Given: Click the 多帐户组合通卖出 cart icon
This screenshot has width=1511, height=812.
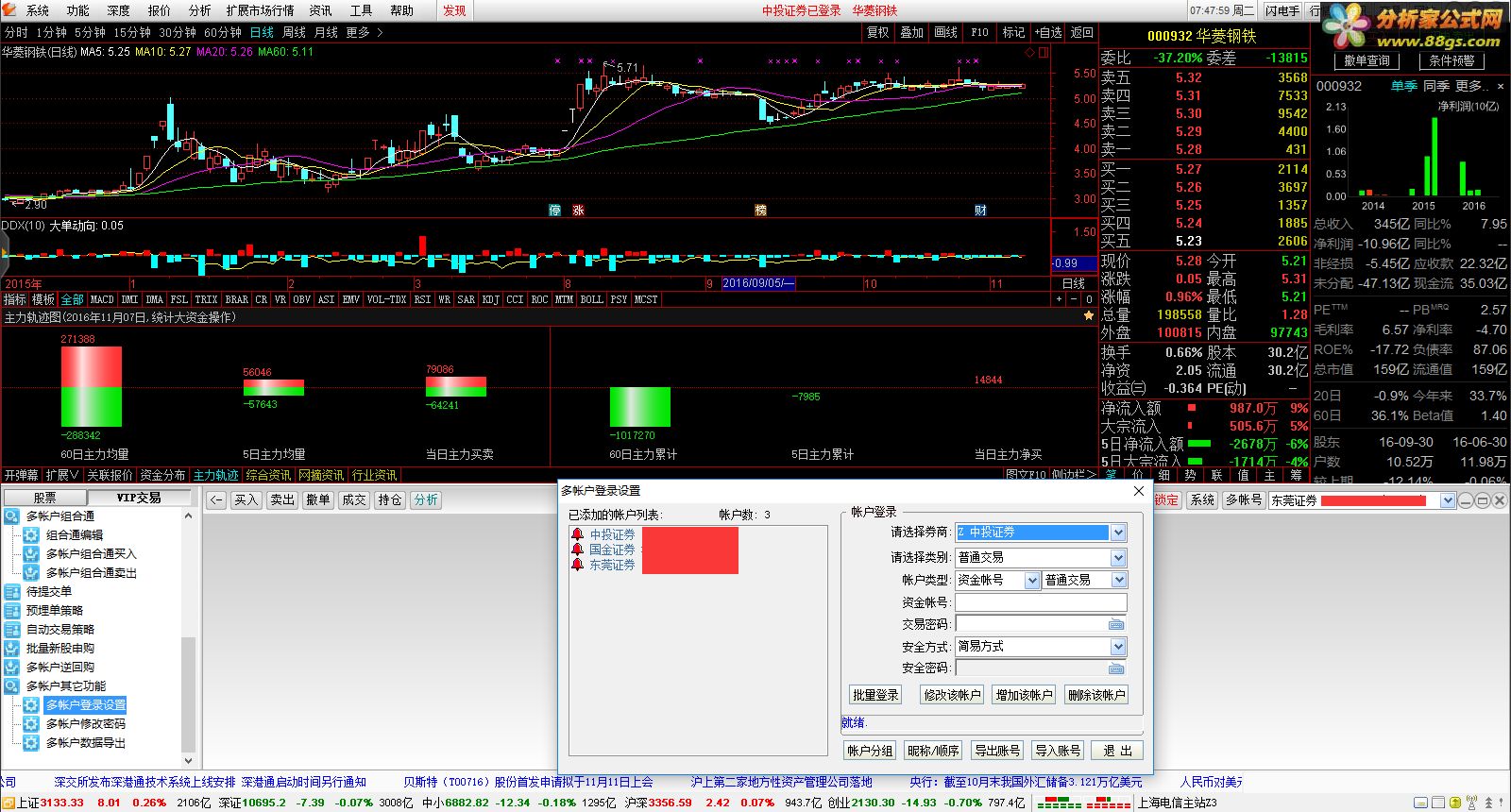Looking at the screenshot, I should click(31, 573).
